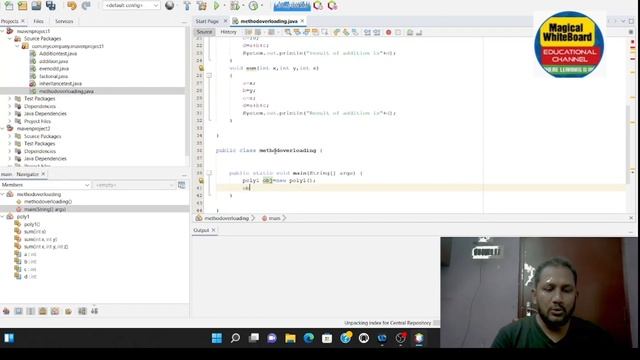Click Next Bookmark icon in editor toolbar

pyautogui.click(x=346, y=32)
